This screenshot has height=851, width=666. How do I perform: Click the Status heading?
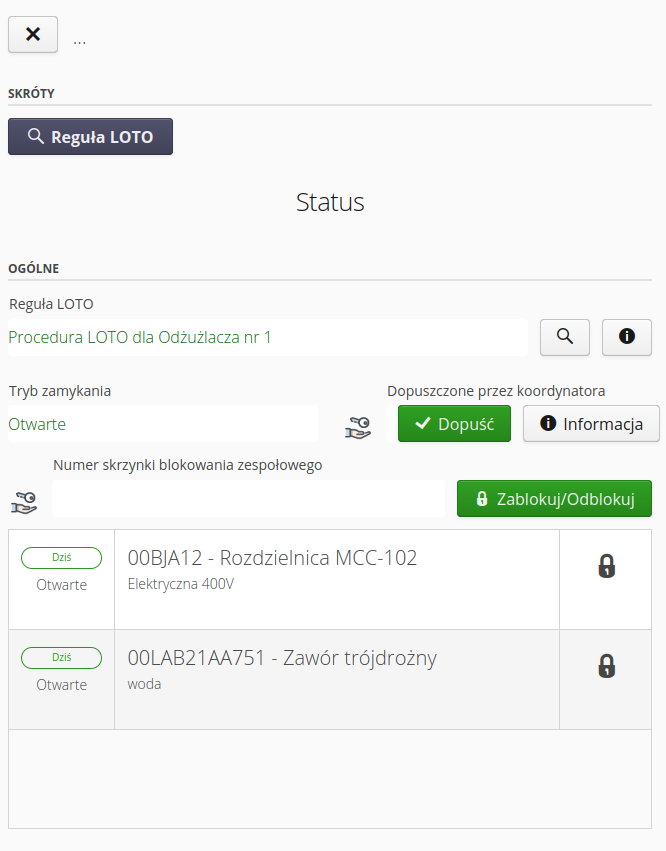[x=330, y=202]
